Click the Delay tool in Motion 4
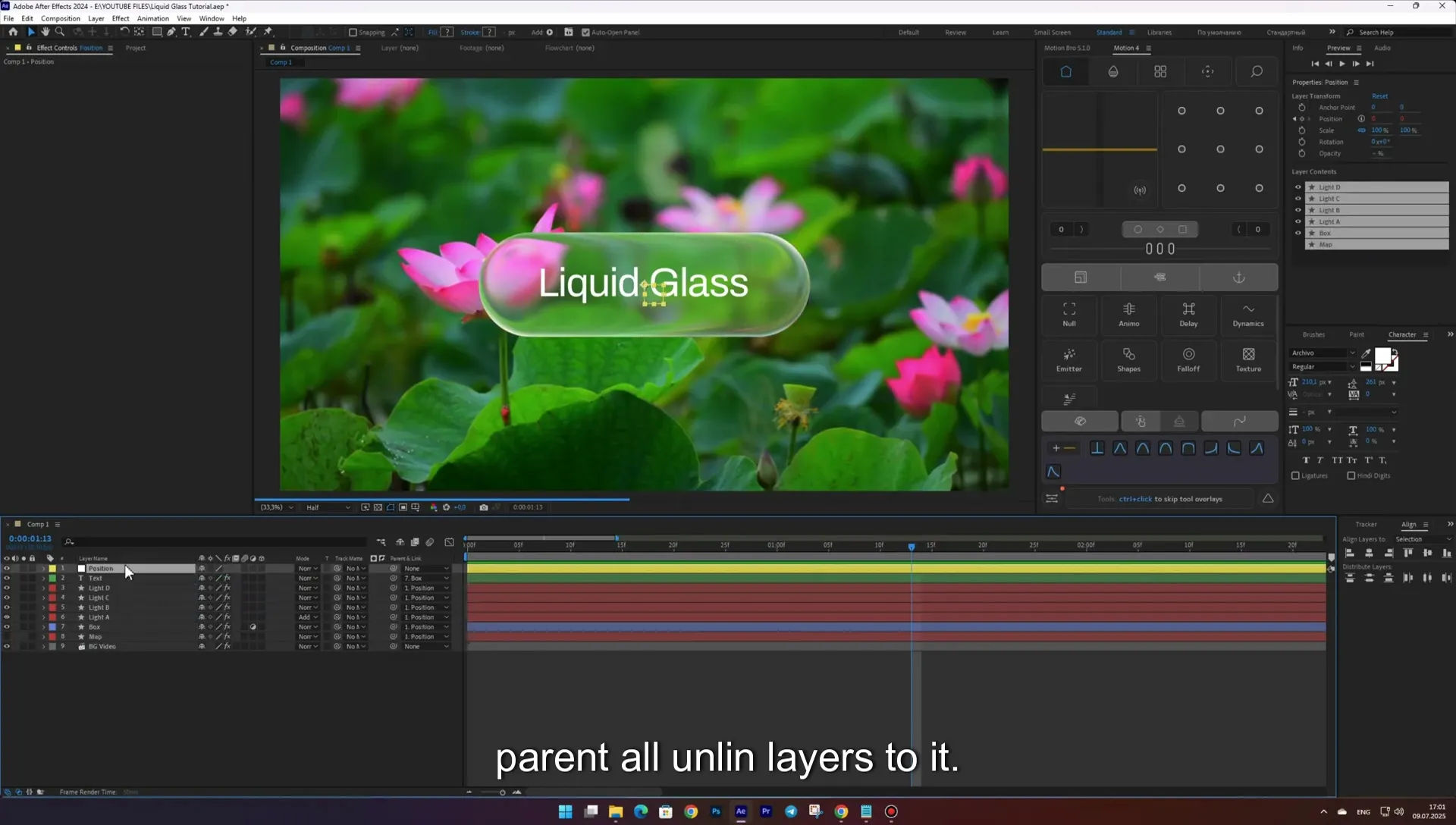 point(1188,314)
